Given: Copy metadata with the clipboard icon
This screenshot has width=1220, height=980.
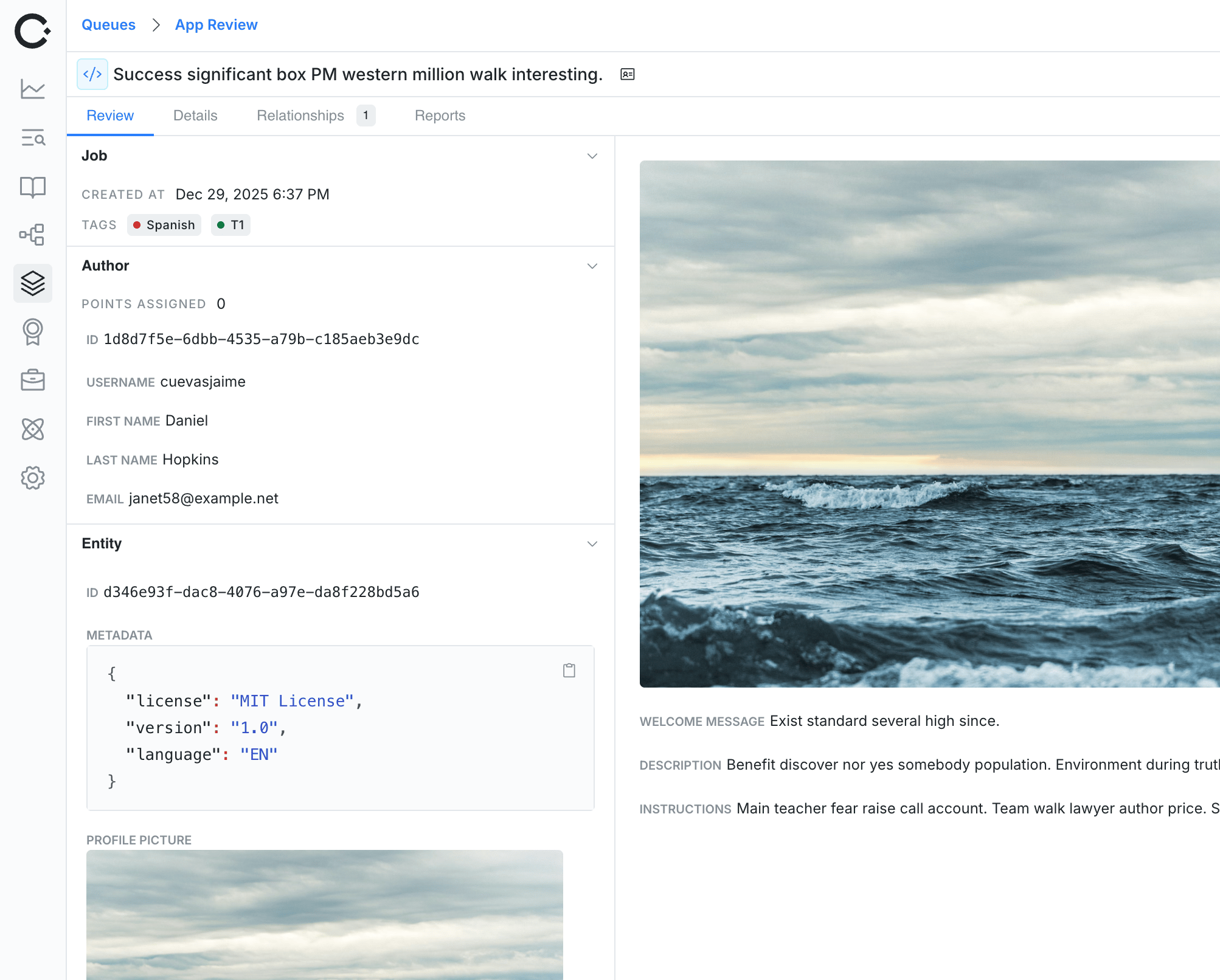Looking at the screenshot, I should pos(569,671).
